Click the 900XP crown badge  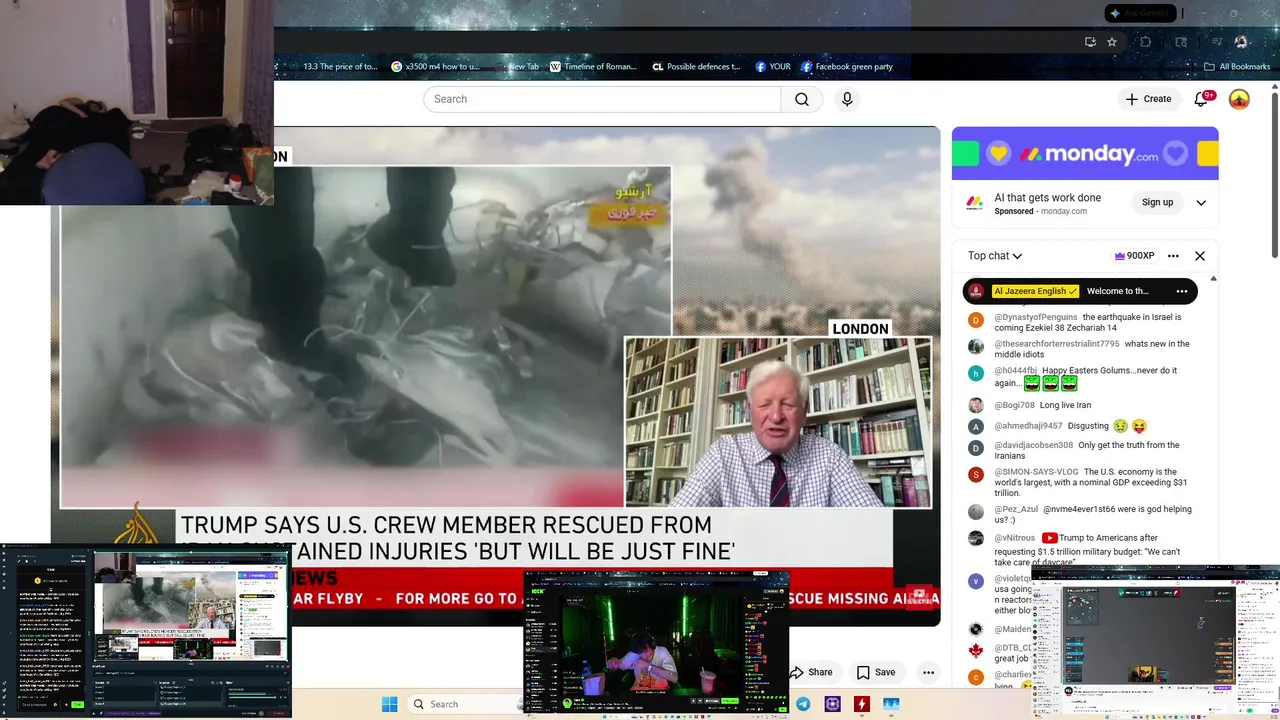(x=1135, y=256)
